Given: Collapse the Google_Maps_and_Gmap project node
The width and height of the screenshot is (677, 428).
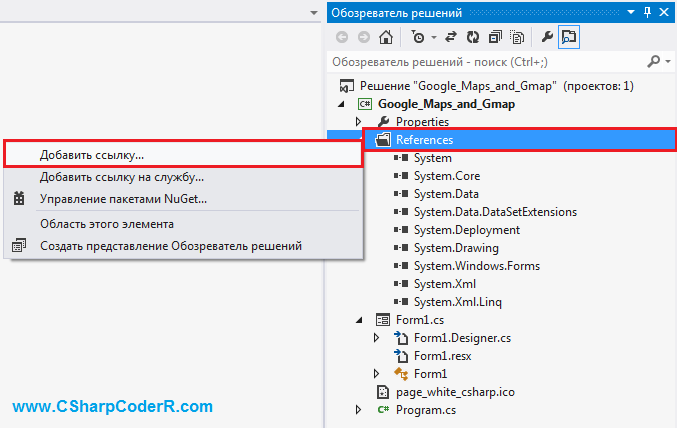Looking at the screenshot, I should pos(341,104).
